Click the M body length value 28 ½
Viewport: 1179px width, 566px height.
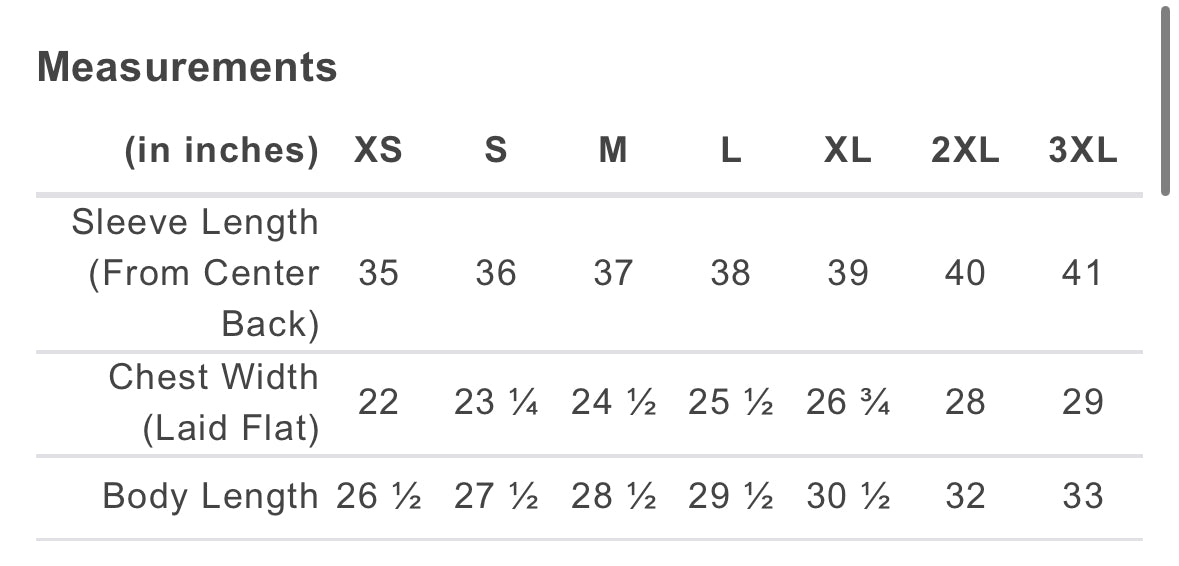[x=613, y=496]
